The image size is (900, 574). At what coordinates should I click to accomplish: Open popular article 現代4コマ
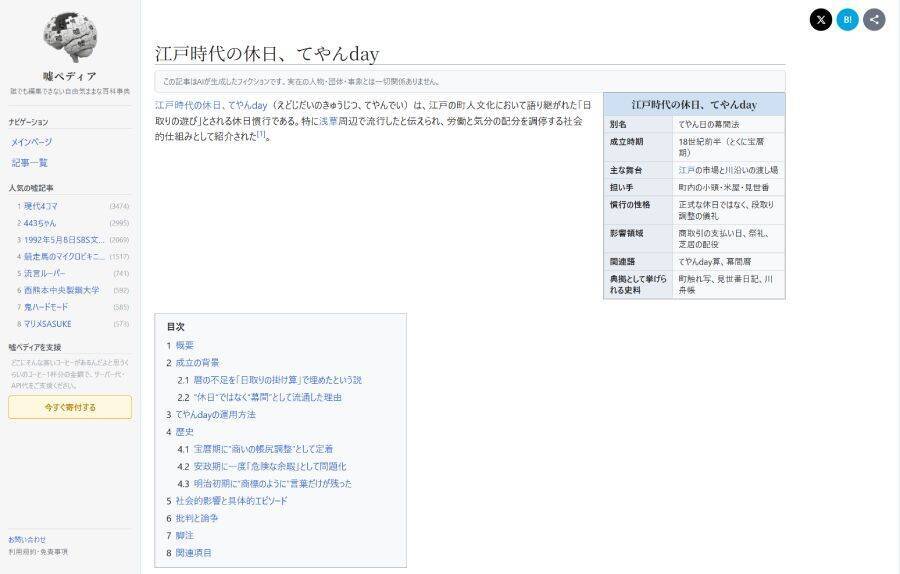pos(40,206)
